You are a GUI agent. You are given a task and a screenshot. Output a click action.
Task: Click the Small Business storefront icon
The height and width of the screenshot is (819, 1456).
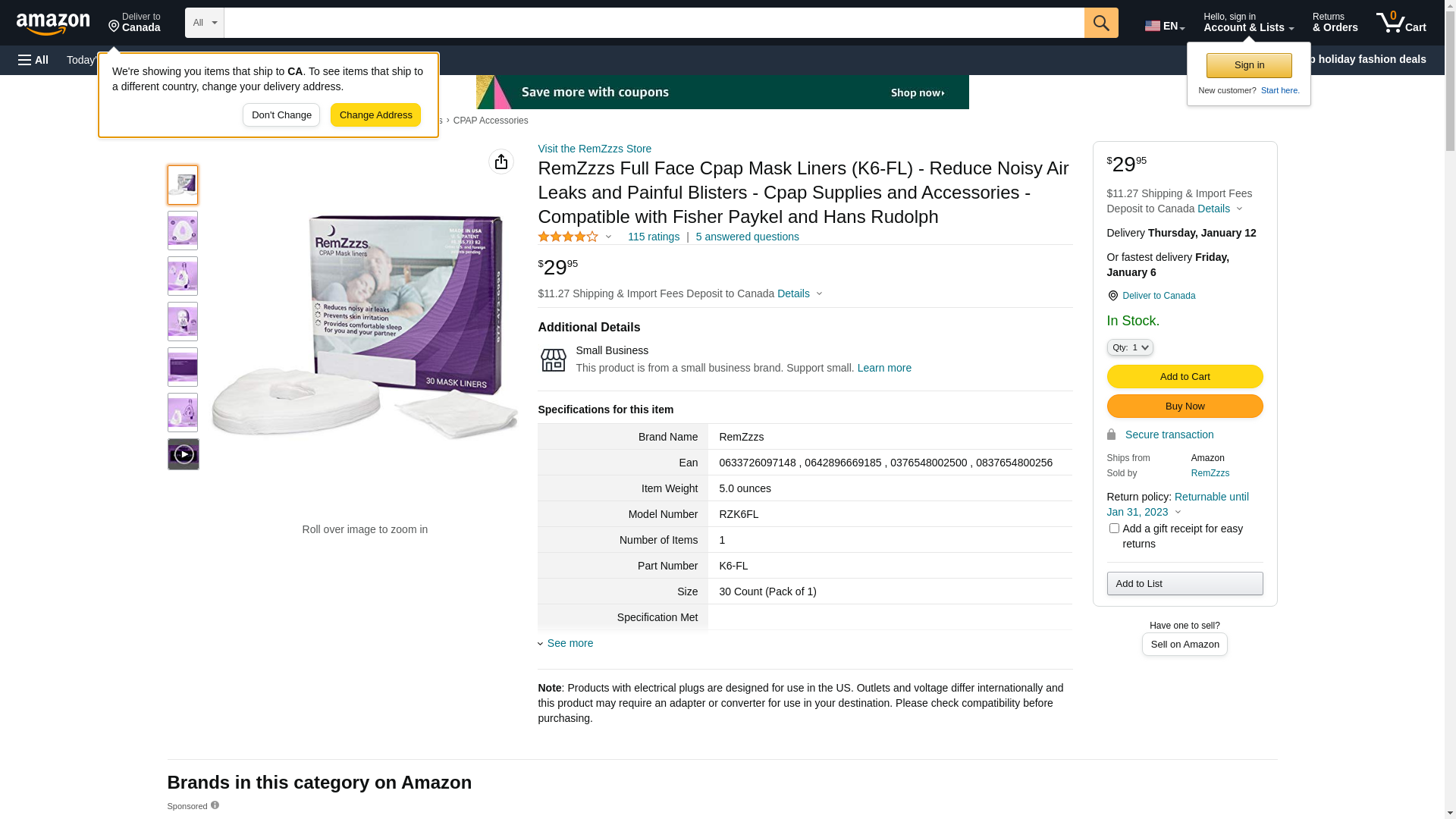pos(554,360)
